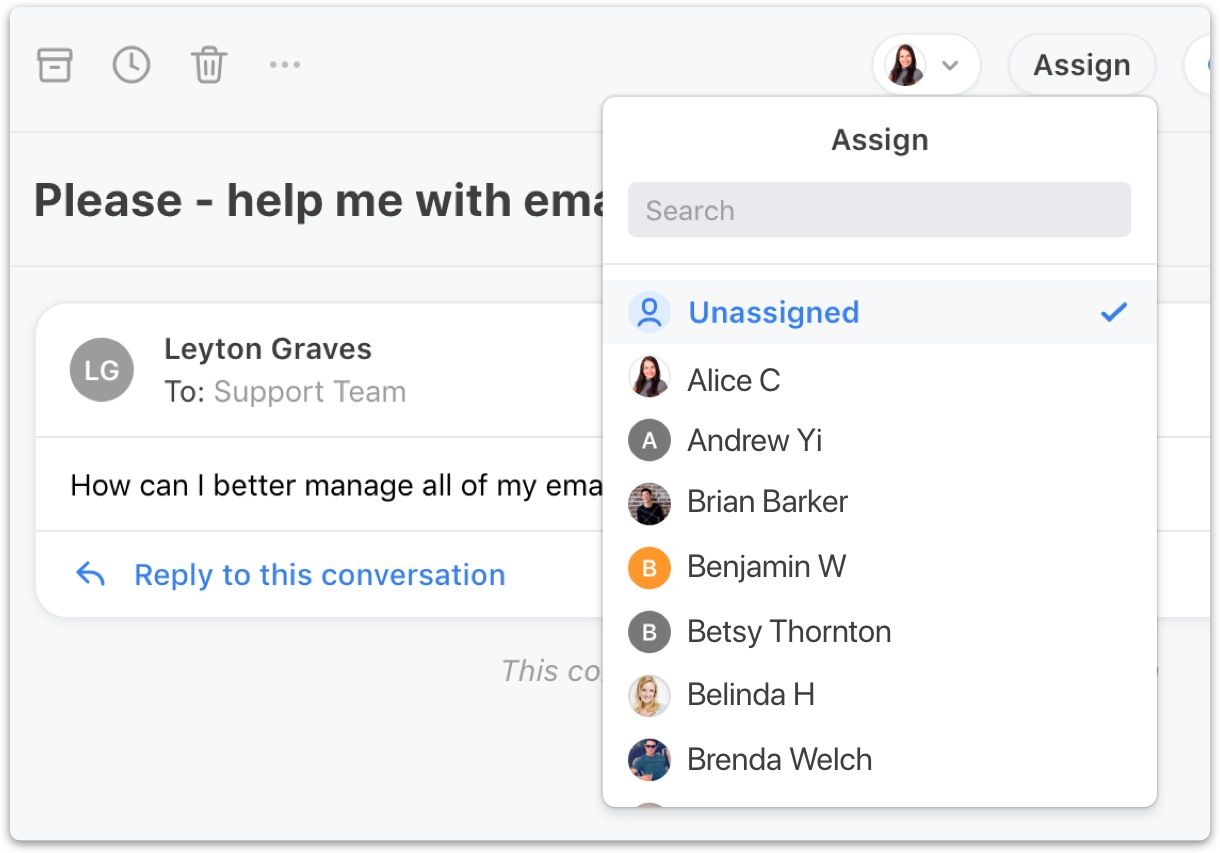Image resolution: width=1220 pixels, height=853 pixels.
Task: Pick Betsy Thornton as assignee
Action: click(x=788, y=631)
